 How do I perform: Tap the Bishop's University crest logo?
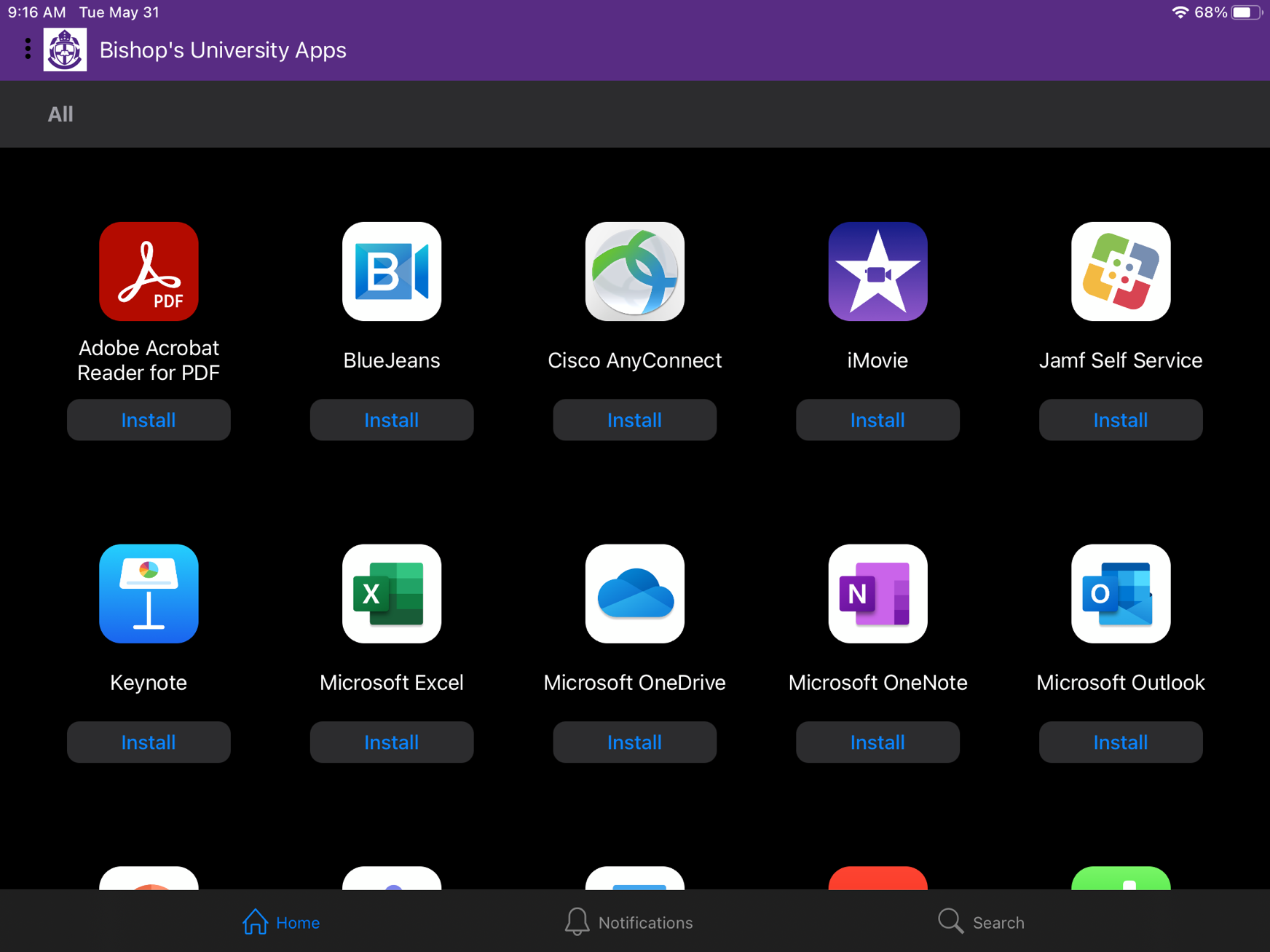coord(65,49)
